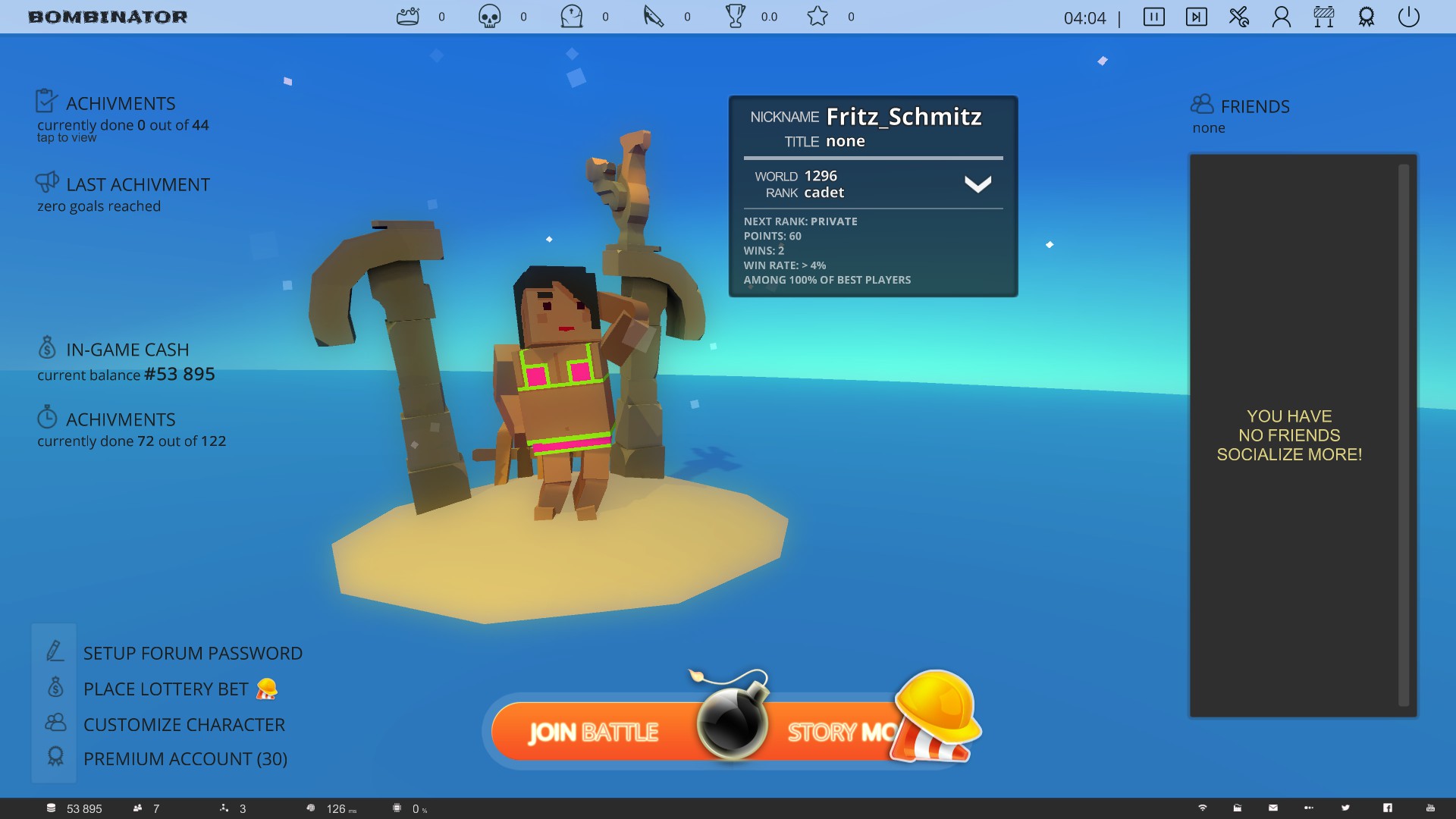Expand the world rank chevron in profile card
This screenshot has height=819, width=1456.
[x=977, y=184]
